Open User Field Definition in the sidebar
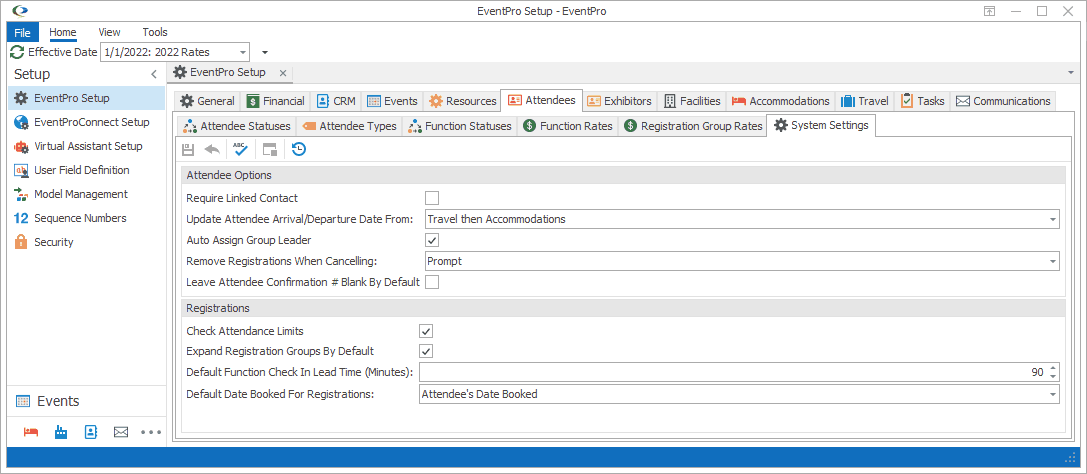This screenshot has height=474, width=1087. (x=87, y=170)
